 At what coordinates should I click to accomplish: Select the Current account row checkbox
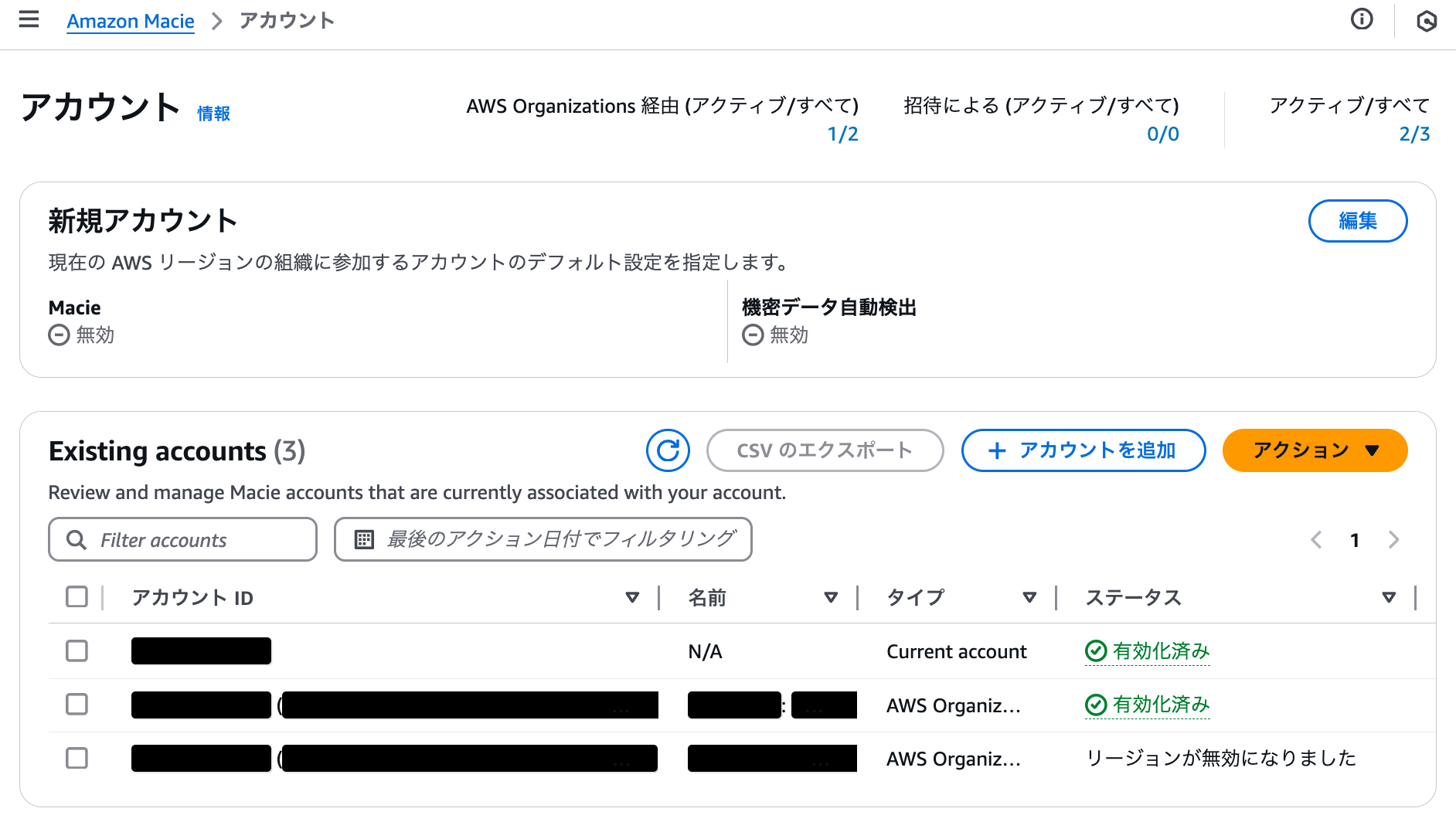77,650
